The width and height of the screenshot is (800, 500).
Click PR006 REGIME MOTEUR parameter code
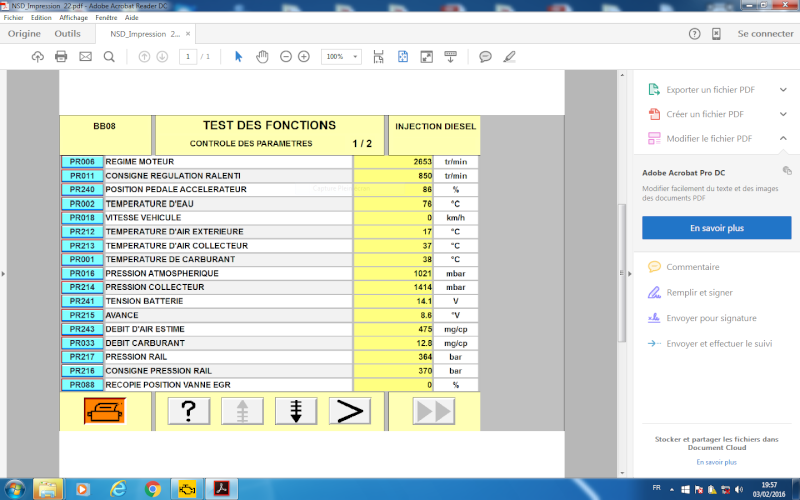pyautogui.click(x=82, y=162)
